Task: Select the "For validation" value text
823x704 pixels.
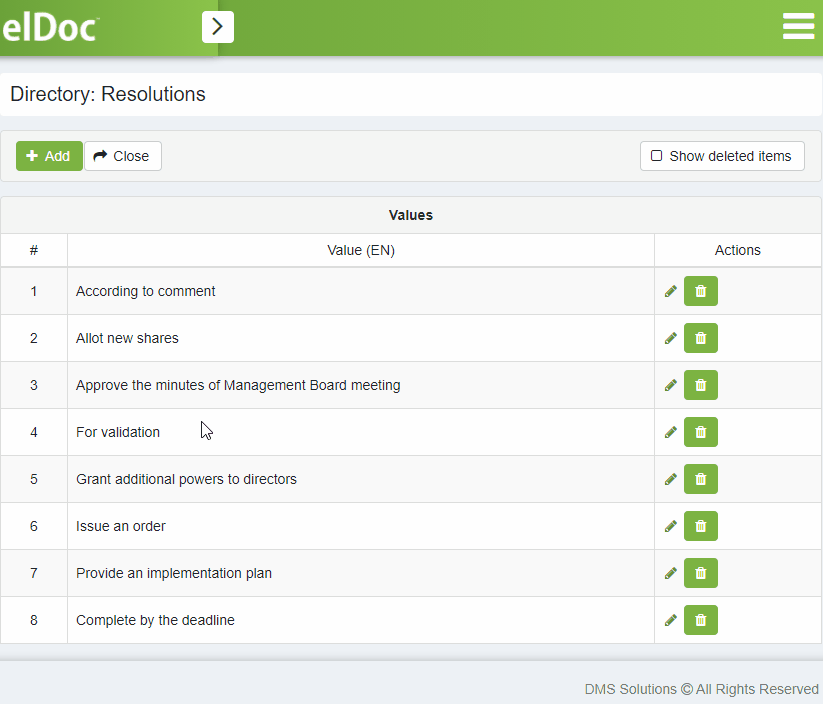Action: click(x=118, y=432)
